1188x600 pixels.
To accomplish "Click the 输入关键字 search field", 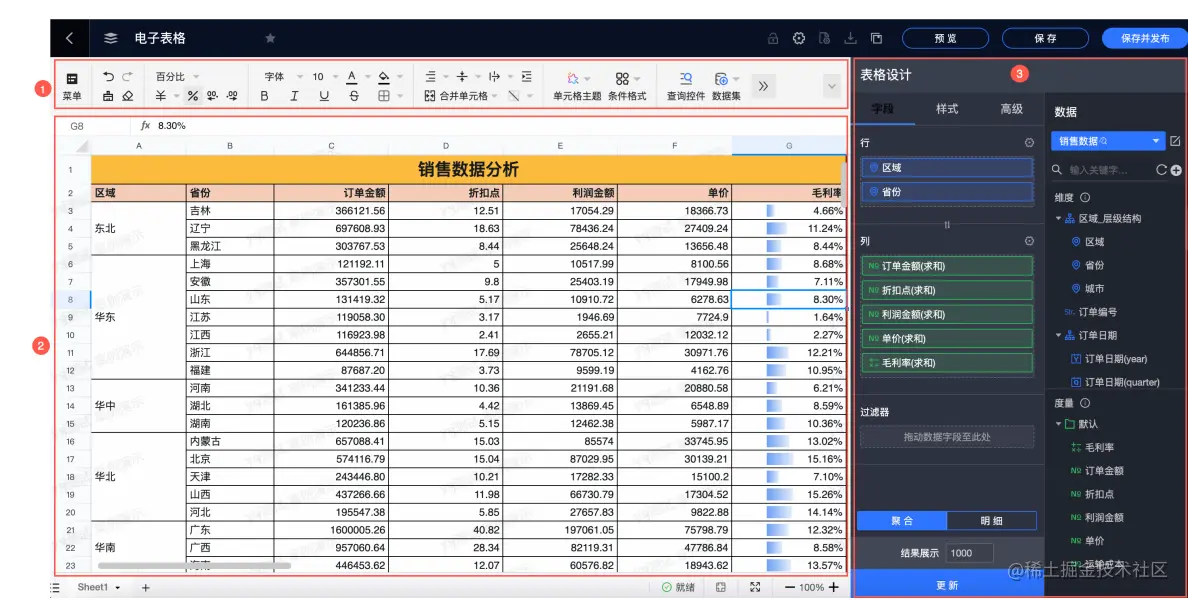I will coord(1101,170).
